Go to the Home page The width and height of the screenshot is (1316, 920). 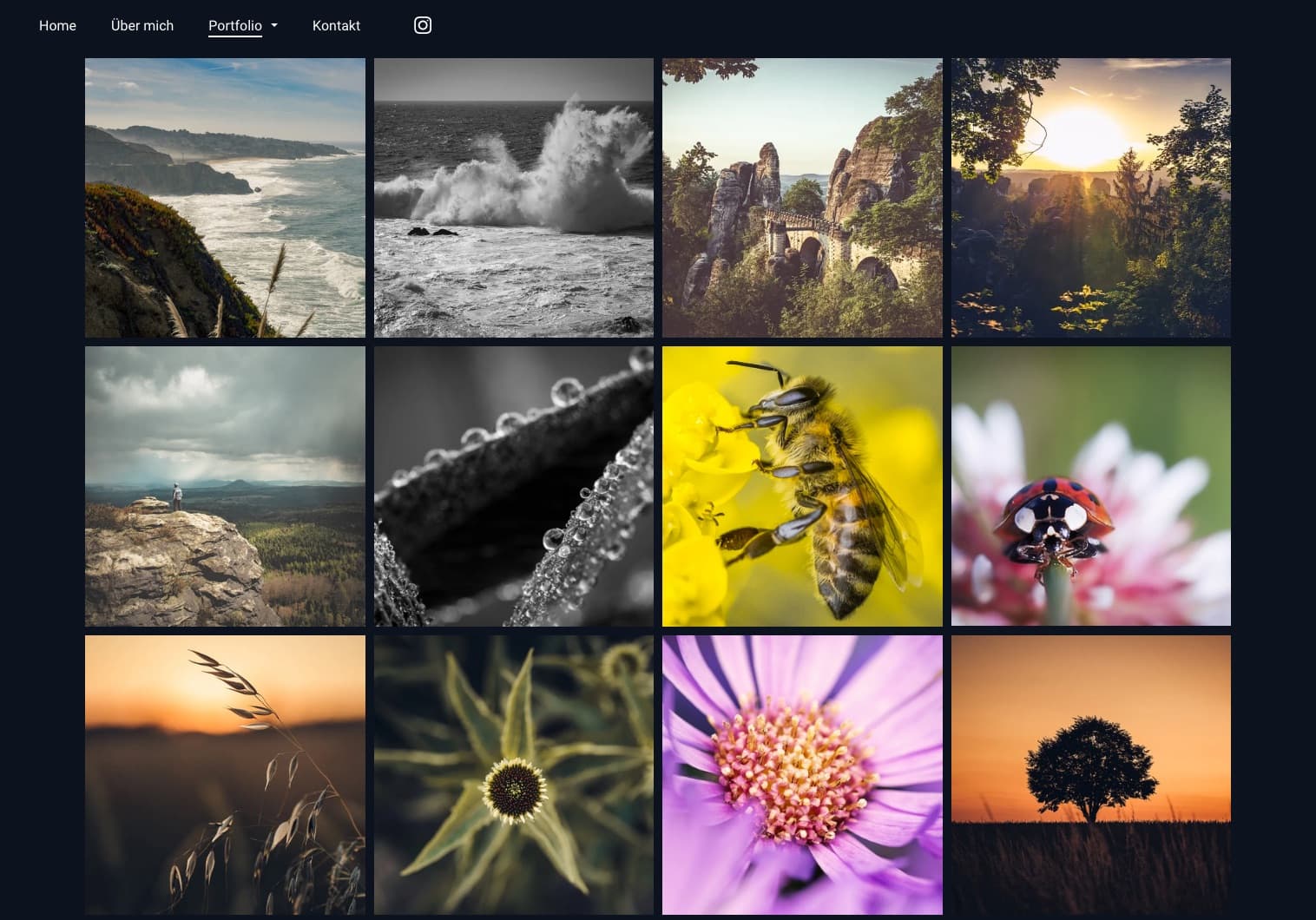[x=57, y=26]
